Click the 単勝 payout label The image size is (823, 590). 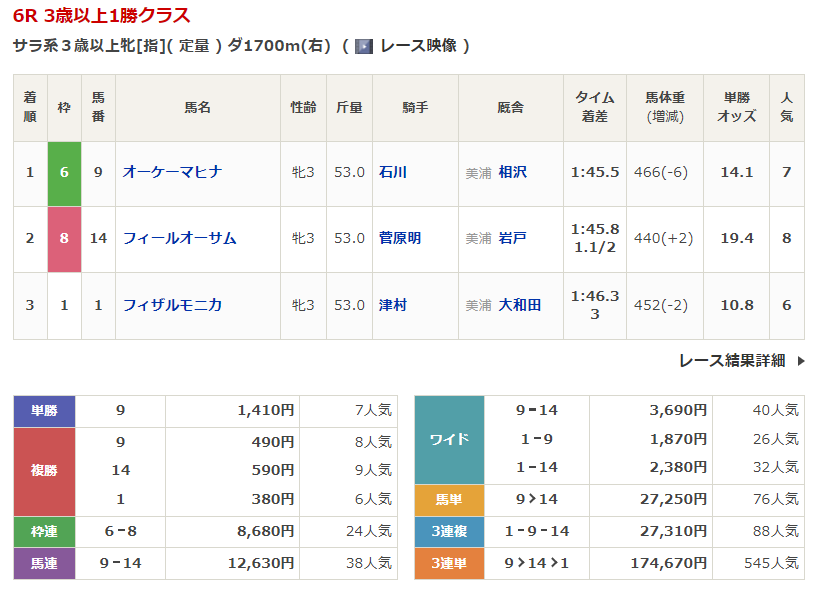pos(44,411)
